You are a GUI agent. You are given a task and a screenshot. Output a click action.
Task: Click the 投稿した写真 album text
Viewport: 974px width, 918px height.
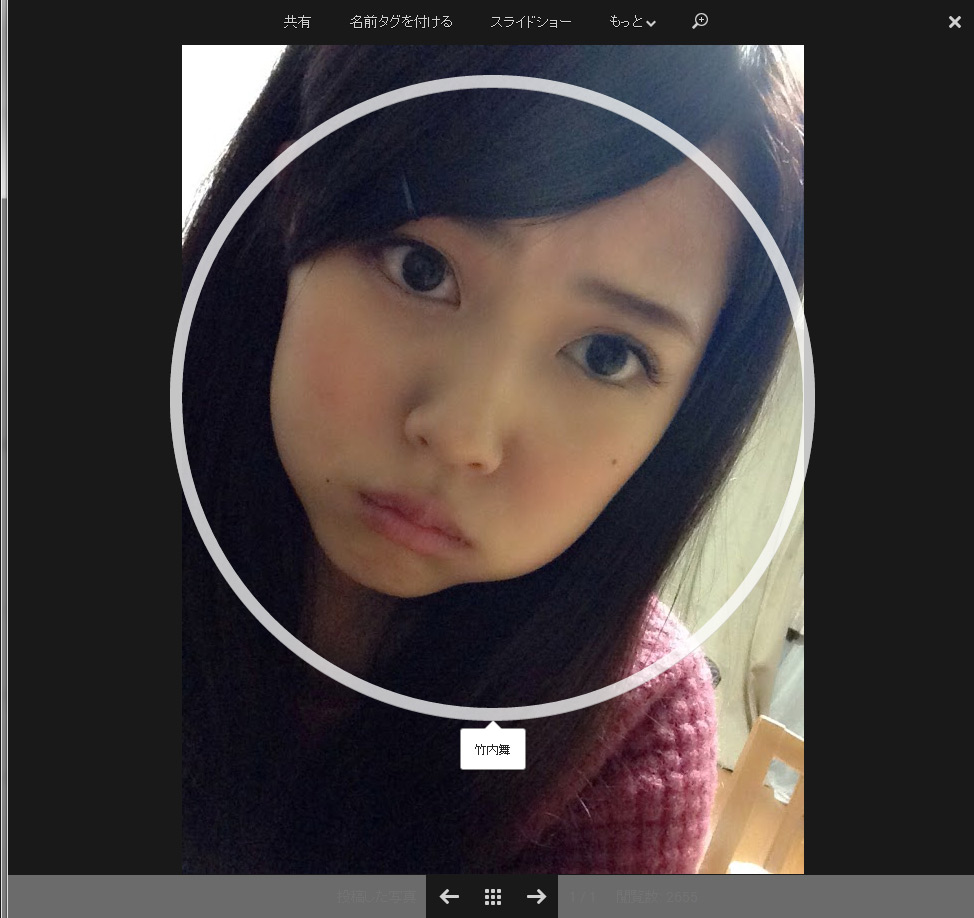[x=376, y=896]
